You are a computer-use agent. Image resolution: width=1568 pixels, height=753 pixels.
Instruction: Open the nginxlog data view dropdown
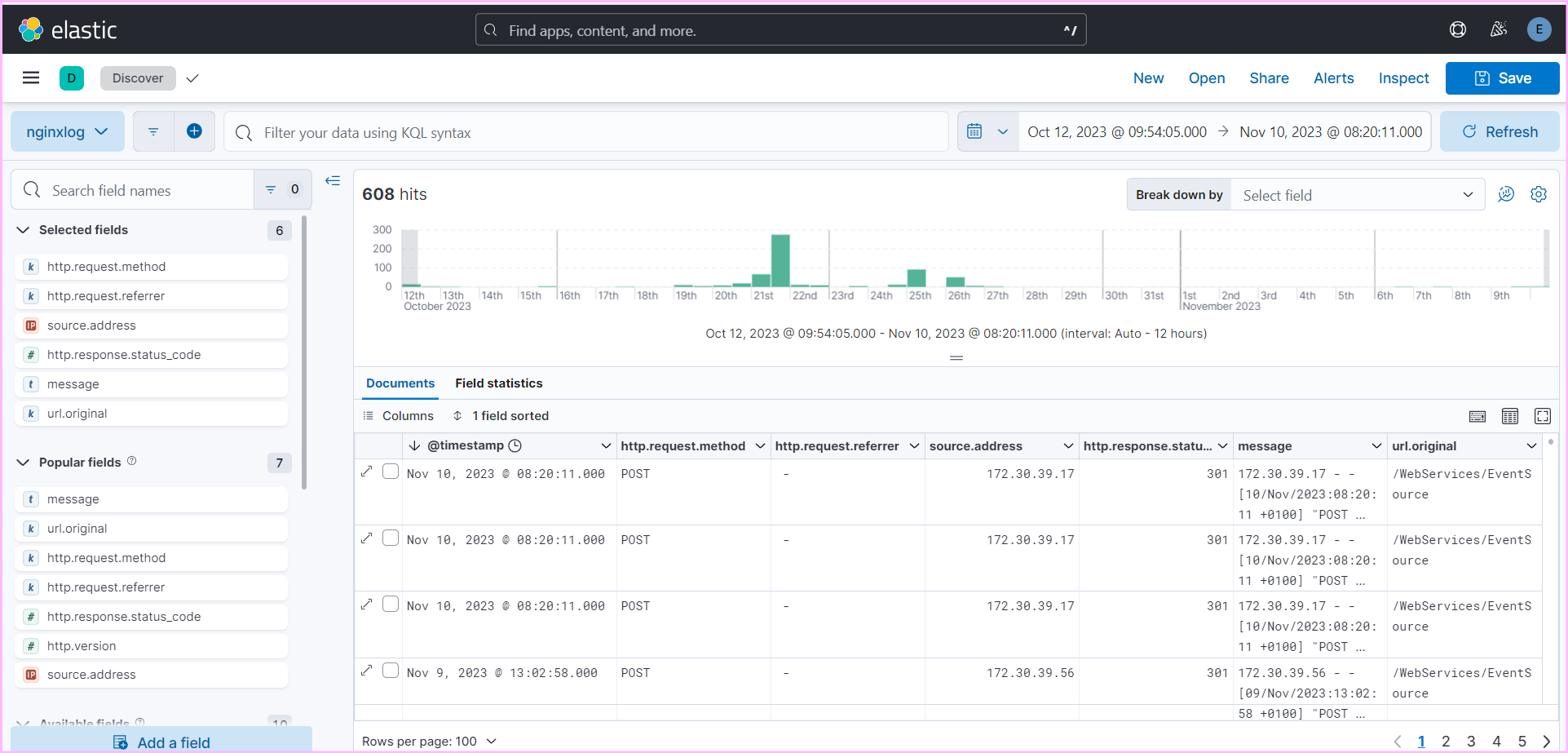pyautogui.click(x=68, y=131)
